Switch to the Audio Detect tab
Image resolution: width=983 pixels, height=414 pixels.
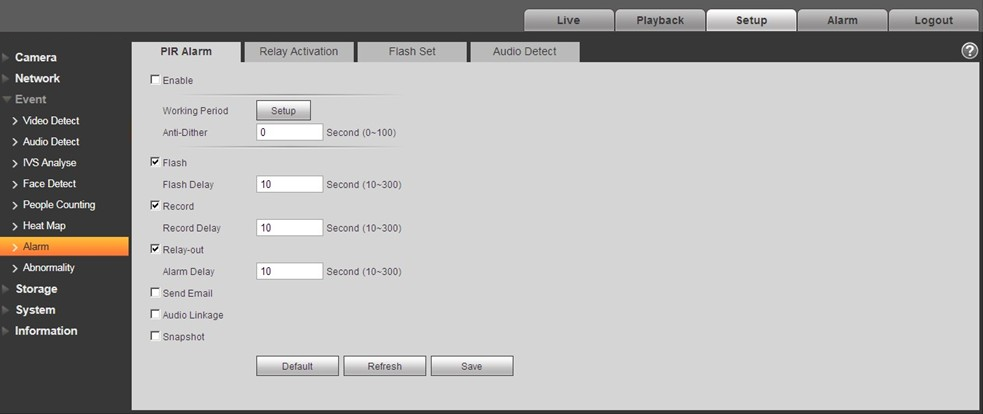pos(525,51)
